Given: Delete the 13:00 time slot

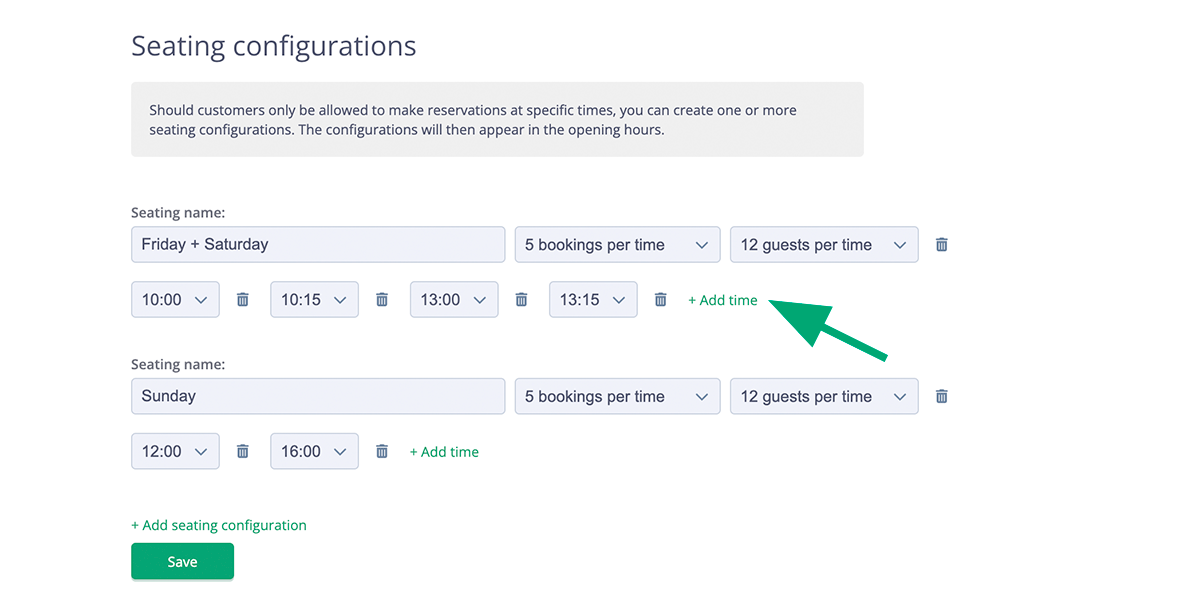Looking at the screenshot, I should 521,299.
